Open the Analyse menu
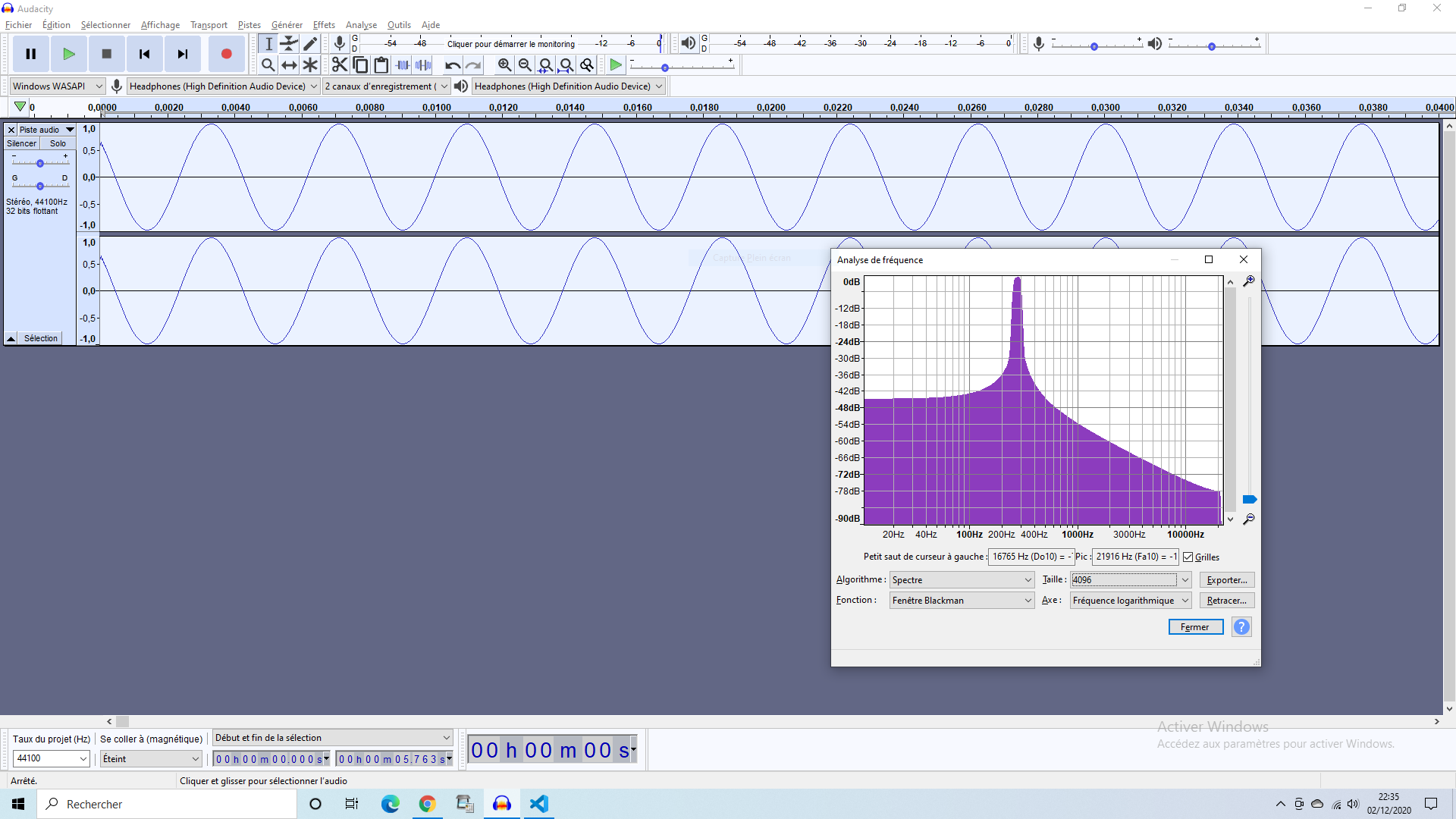 pyautogui.click(x=361, y=25)
